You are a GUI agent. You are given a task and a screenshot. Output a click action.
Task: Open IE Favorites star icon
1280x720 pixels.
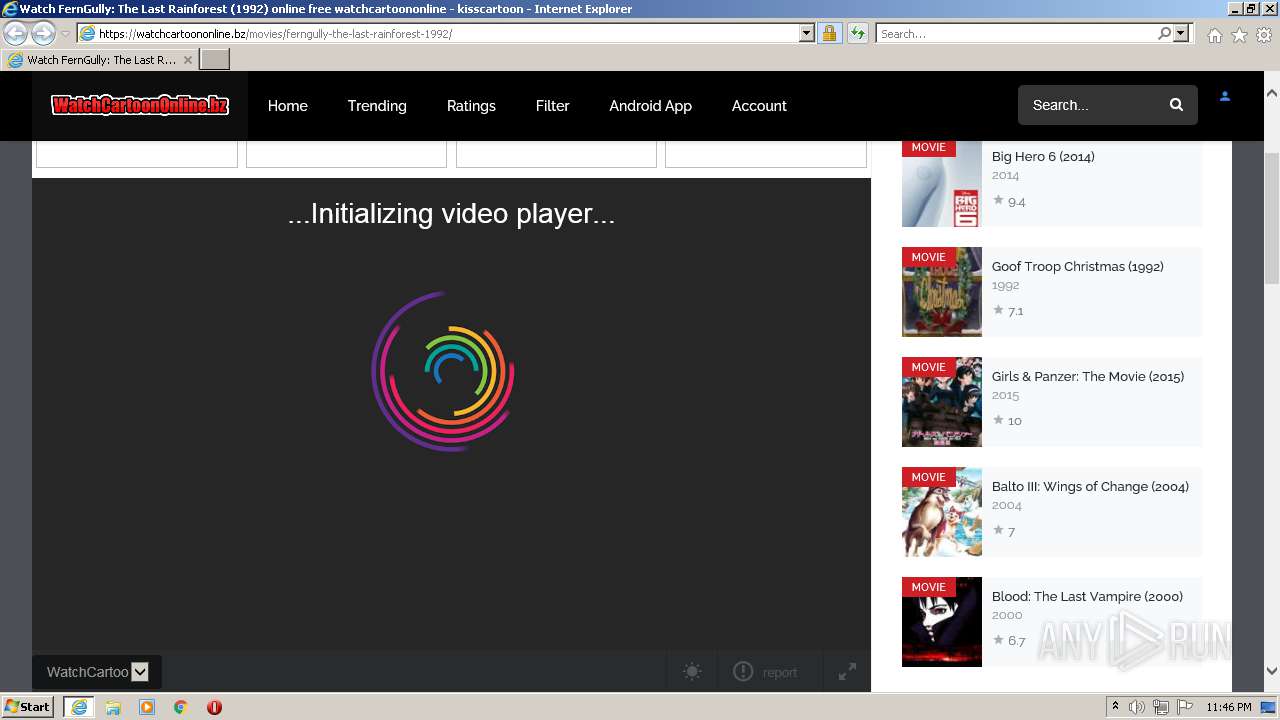pos(1239,35)
